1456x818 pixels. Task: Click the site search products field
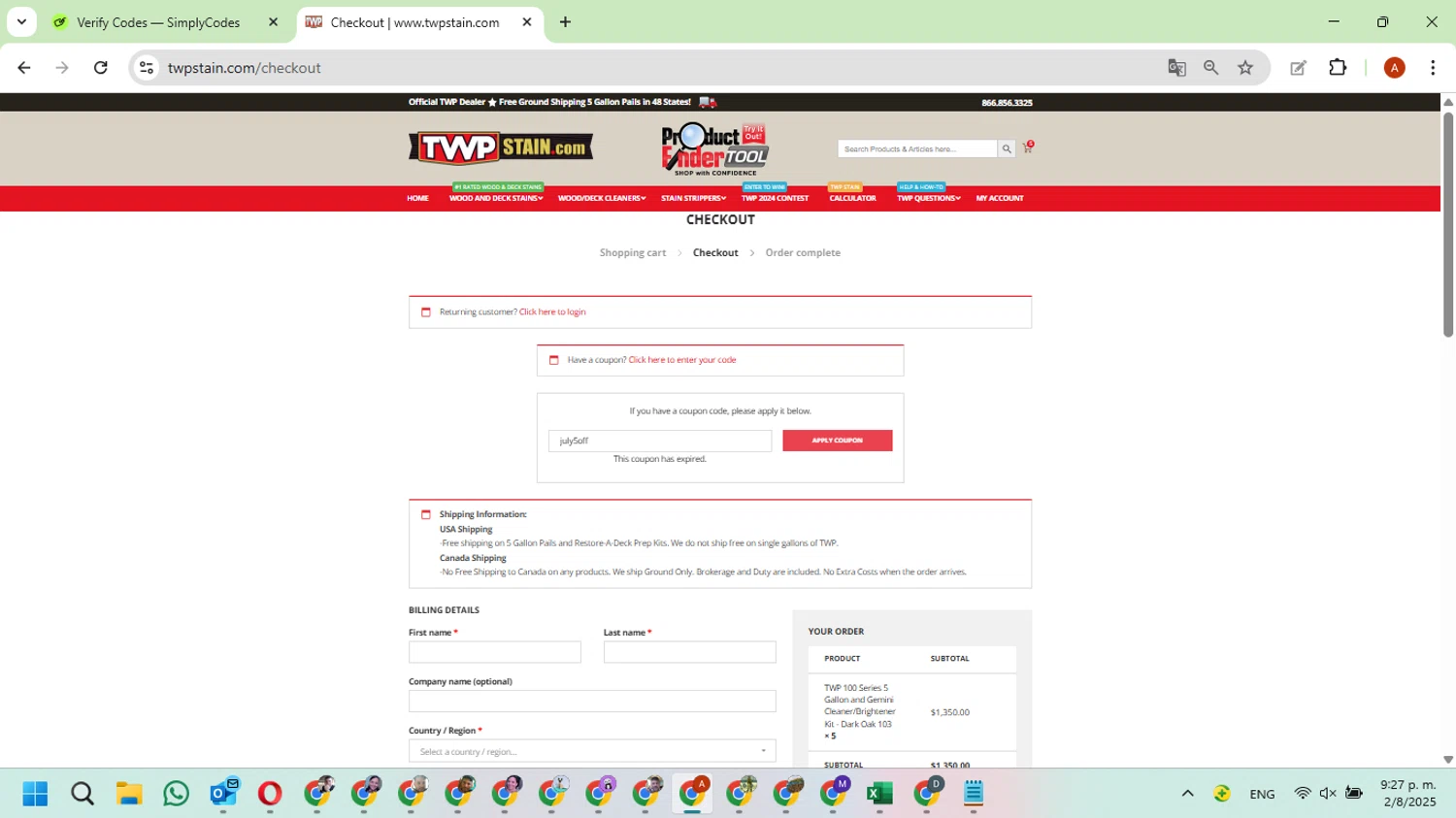tap(917, 148)
